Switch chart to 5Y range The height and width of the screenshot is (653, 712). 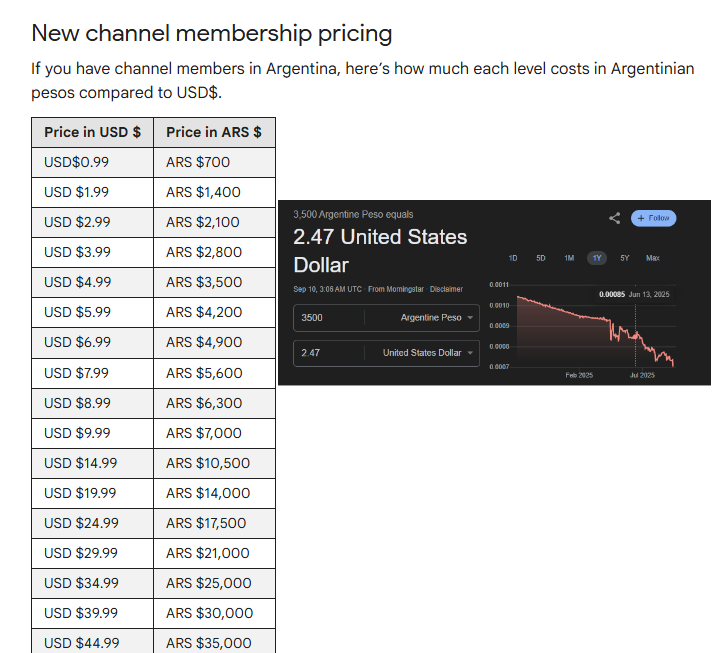[x=625, y=258]
